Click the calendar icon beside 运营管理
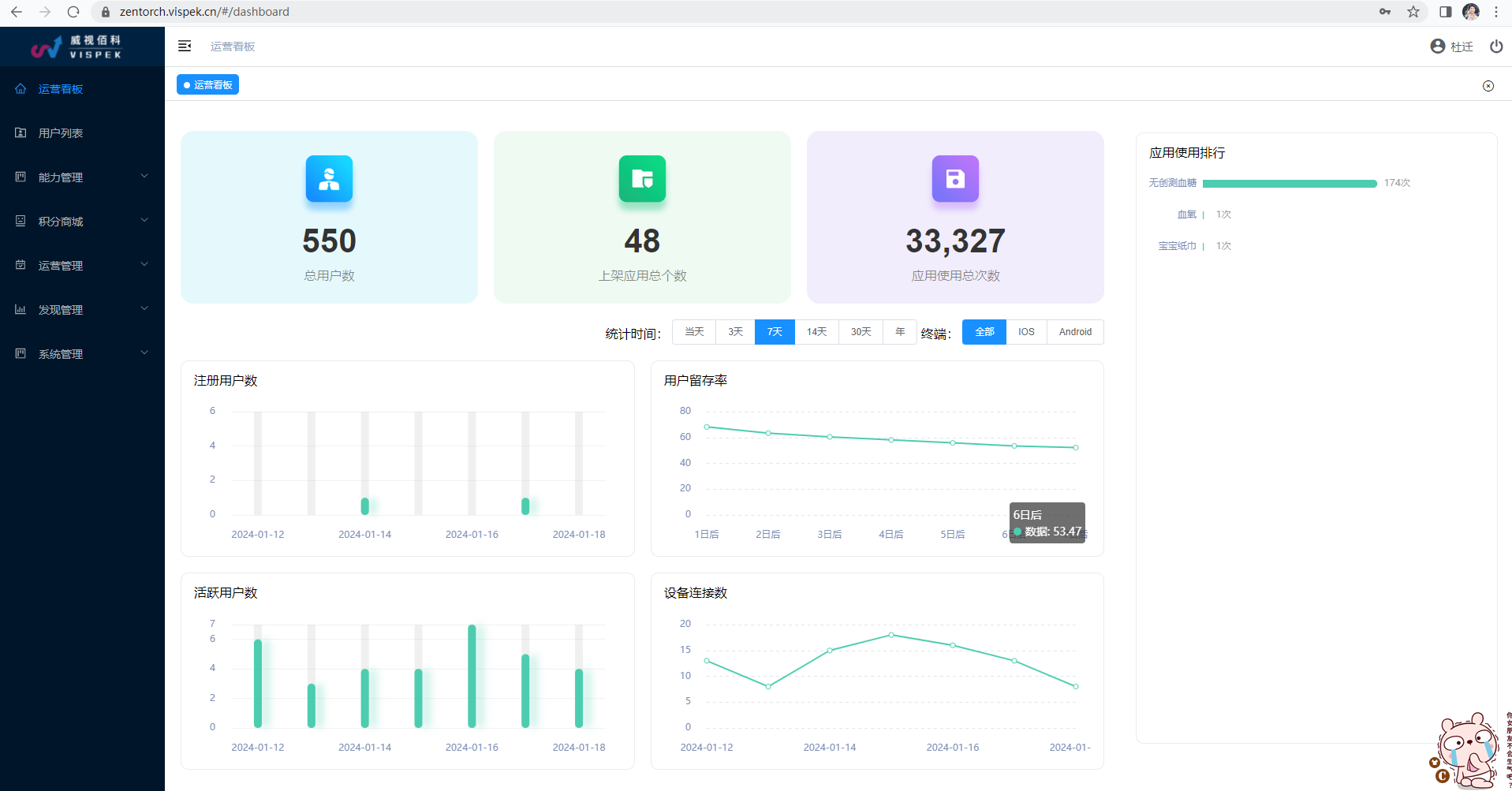The height and width of the screenshot is (791, 1512). tap(21, 265)
